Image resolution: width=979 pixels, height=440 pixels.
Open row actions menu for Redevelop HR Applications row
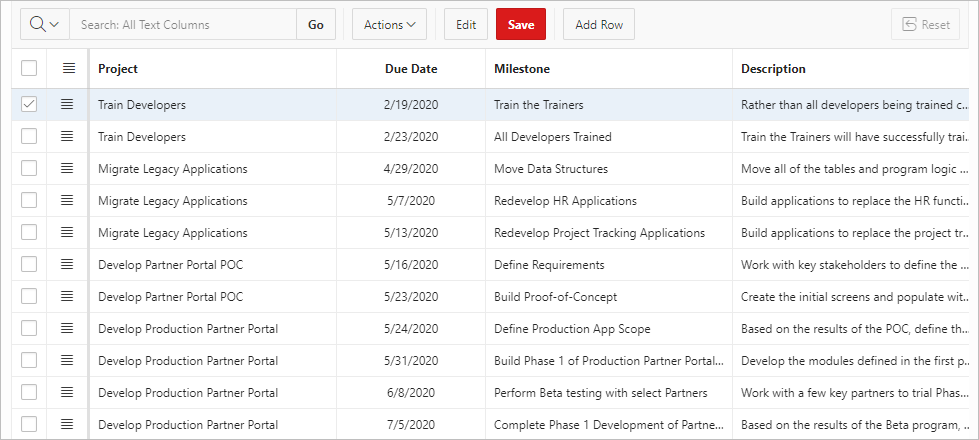coord(67,200)
